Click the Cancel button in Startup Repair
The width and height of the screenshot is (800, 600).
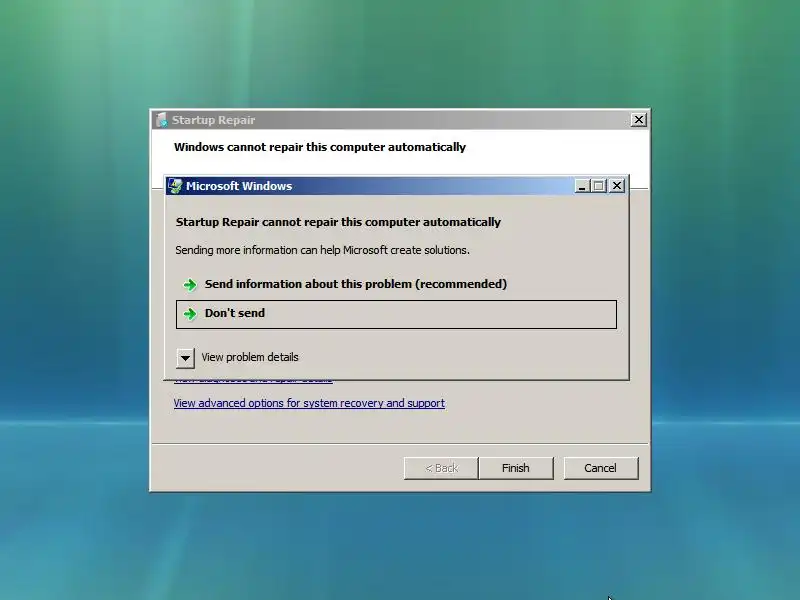pos(601,468)
